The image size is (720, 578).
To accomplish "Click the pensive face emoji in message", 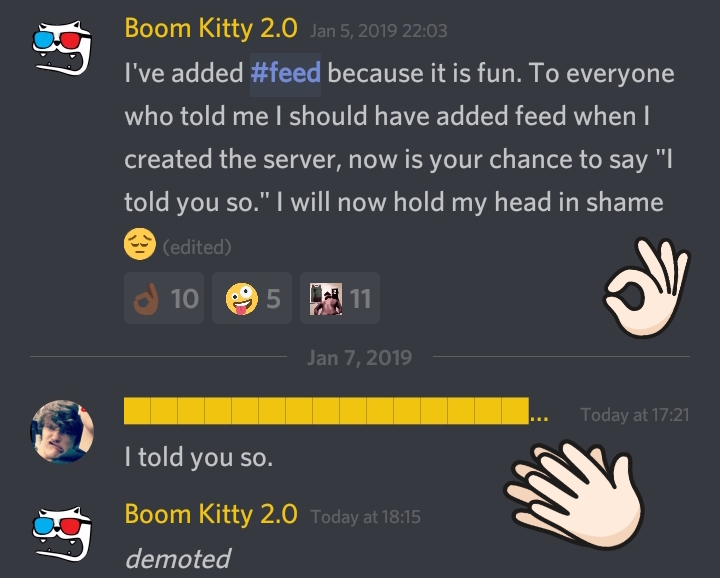I will [139, 244].
